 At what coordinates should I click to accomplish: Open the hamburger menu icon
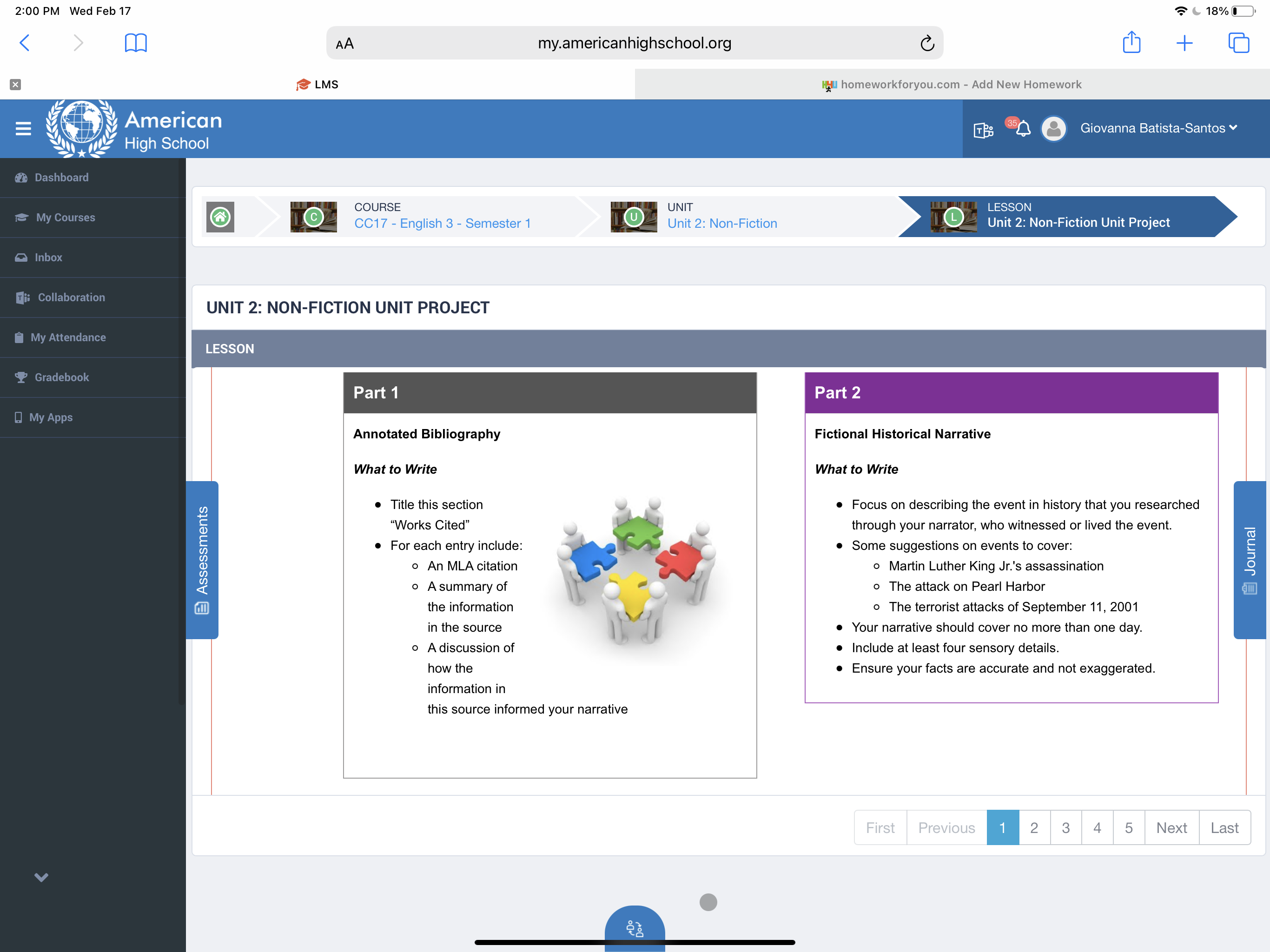pos(23,129)
